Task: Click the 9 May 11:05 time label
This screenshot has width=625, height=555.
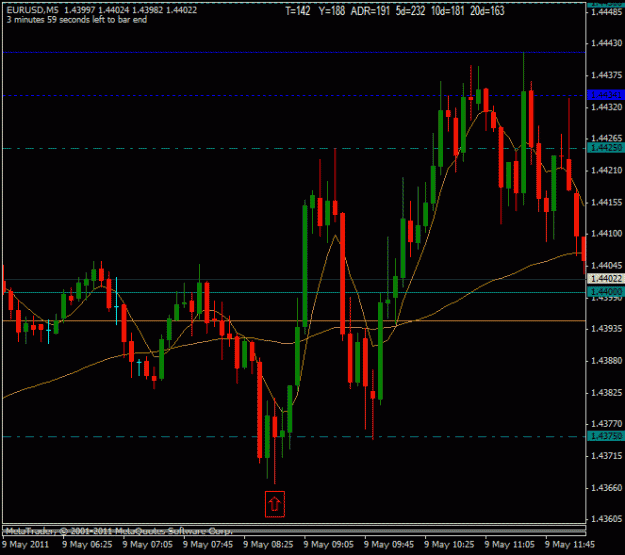Action: click(509, 544)
